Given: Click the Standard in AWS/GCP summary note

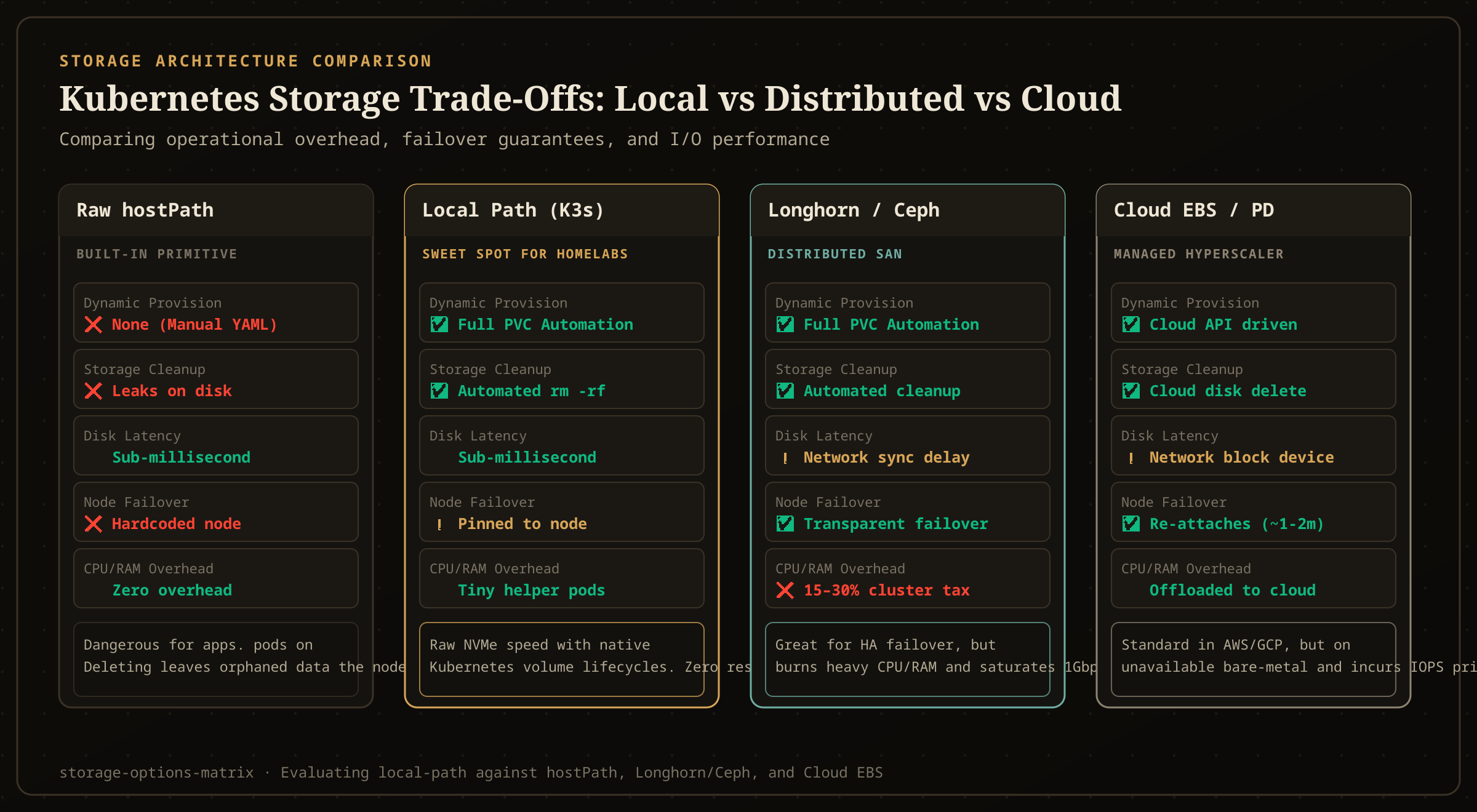Looking at the screenshot, I should (1254, 659).
